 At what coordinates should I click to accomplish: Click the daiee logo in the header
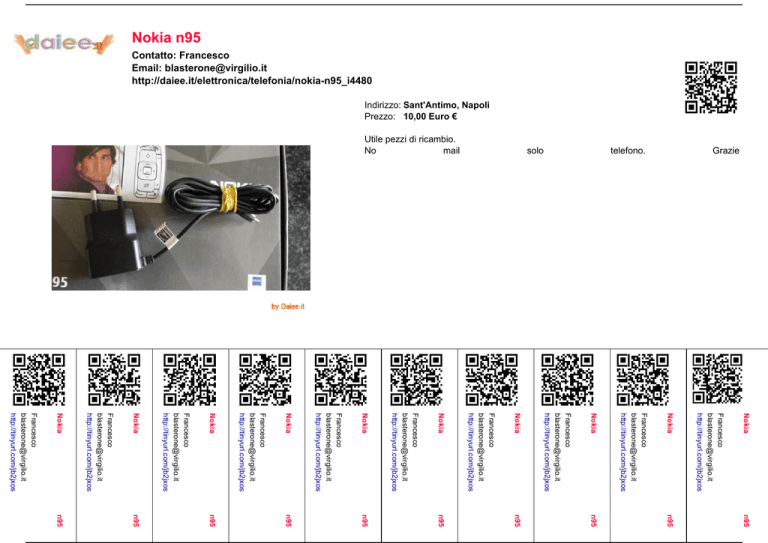[62, 43]
